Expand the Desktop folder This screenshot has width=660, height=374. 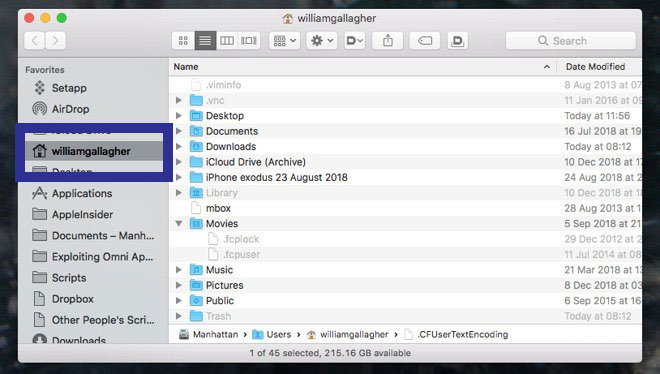(179, 116)
